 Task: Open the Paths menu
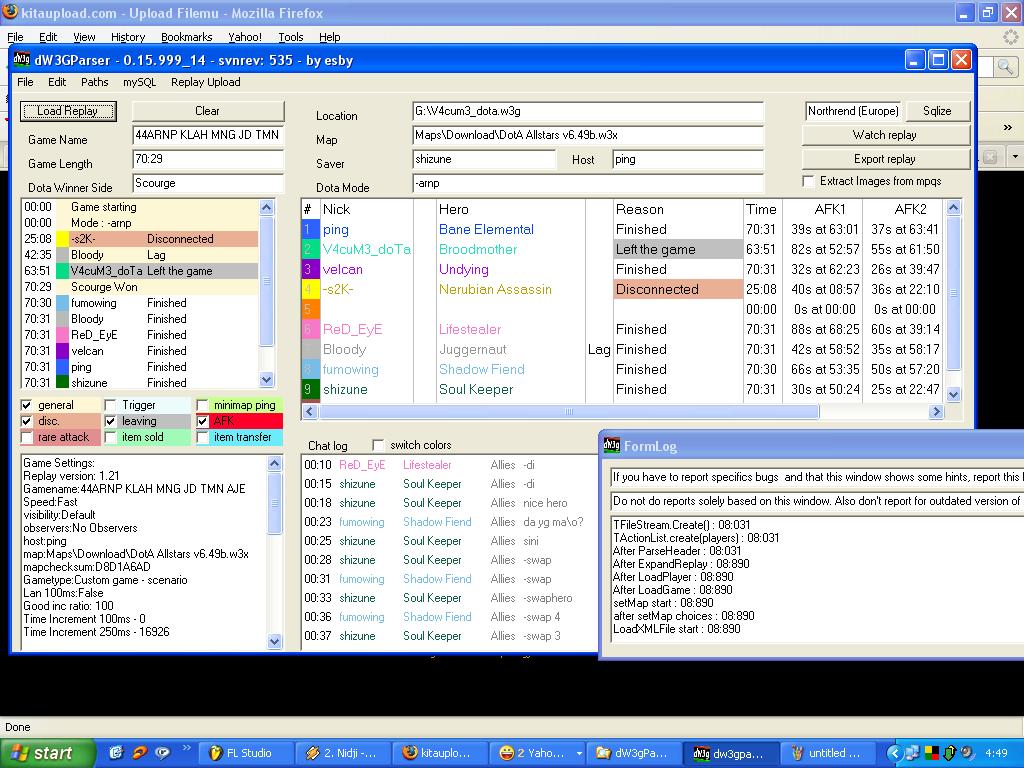click(x=95, y=82)
